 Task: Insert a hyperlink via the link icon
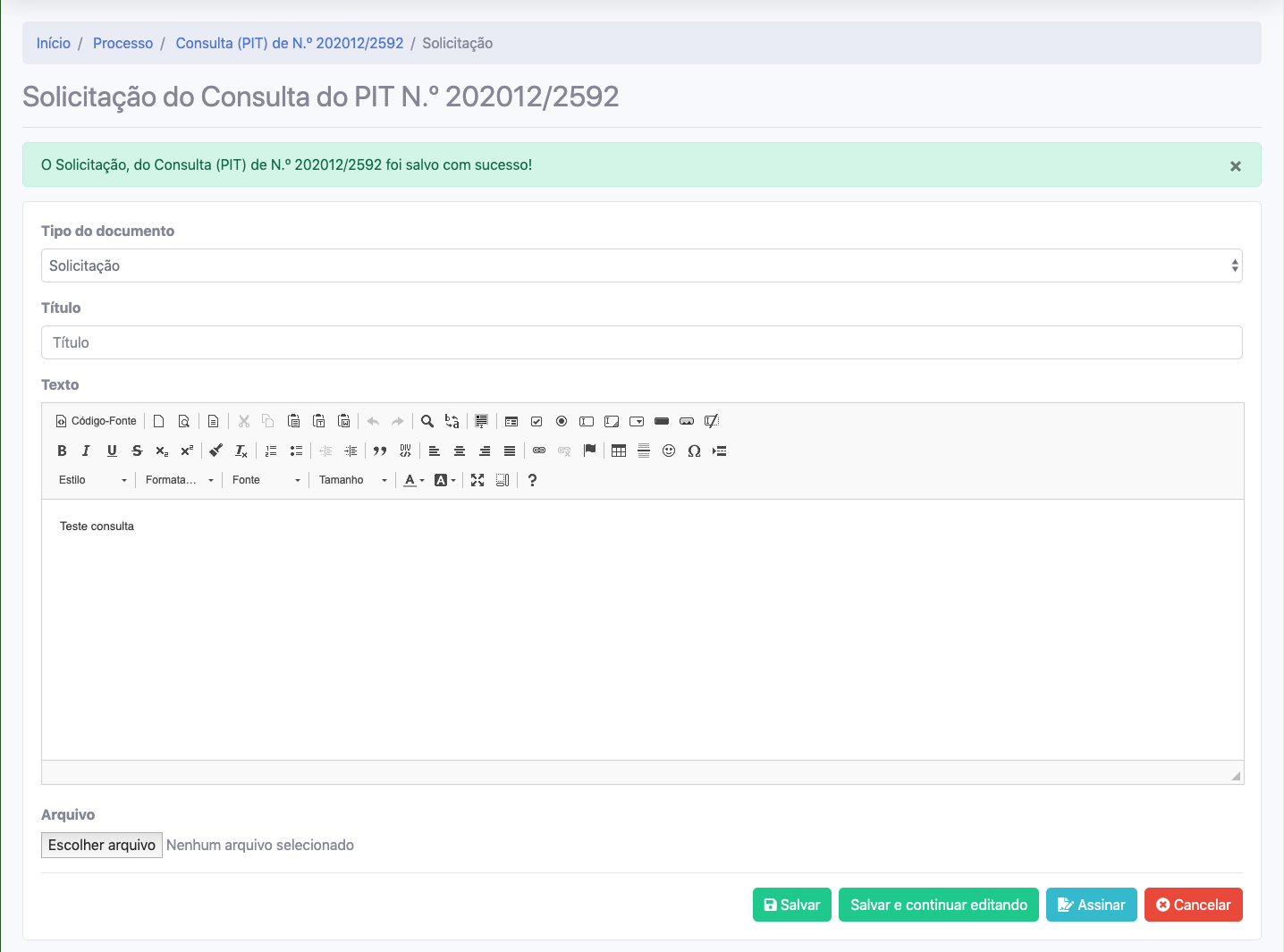pos(539,451)
